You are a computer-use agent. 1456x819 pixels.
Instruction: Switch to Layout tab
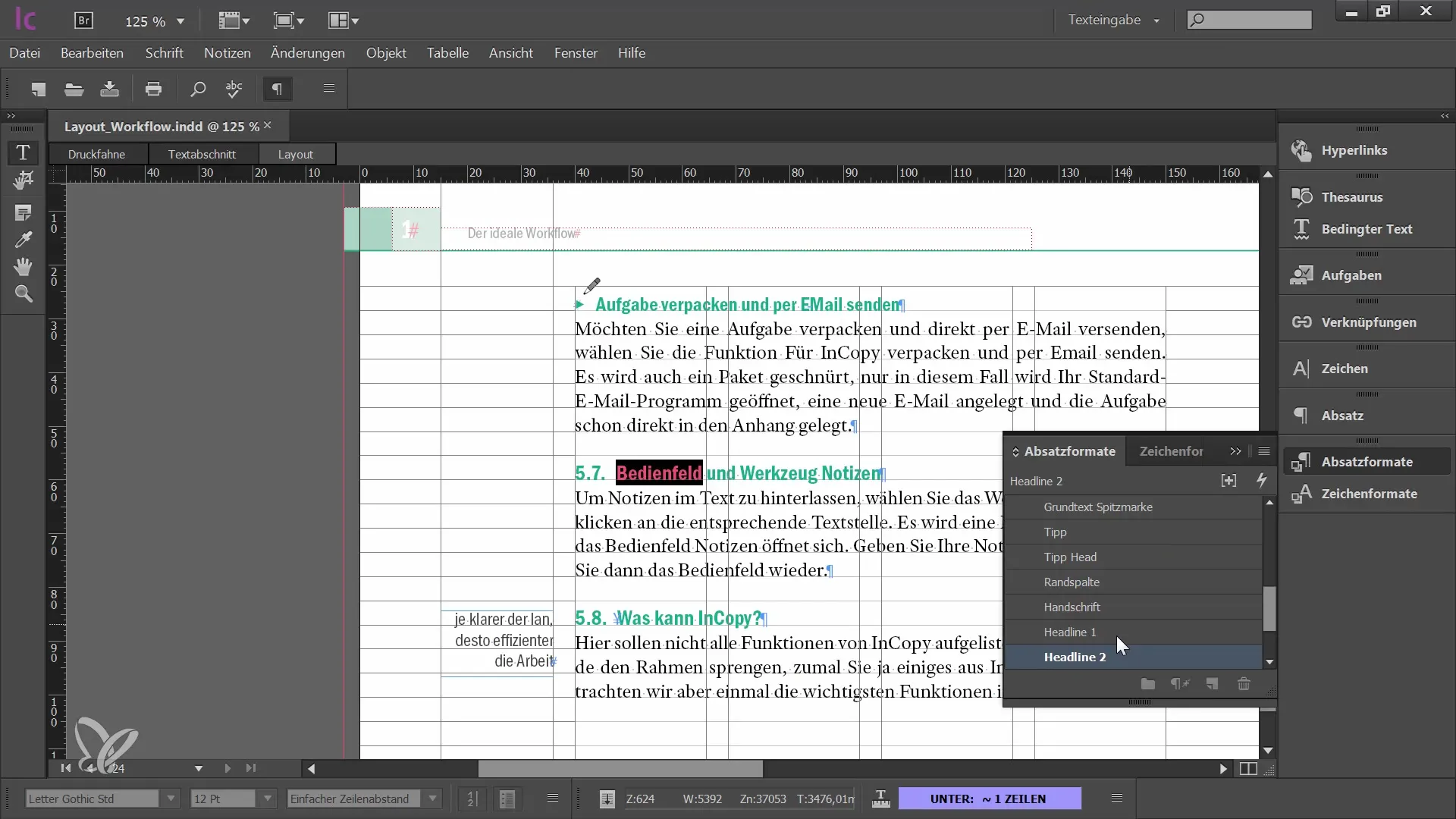[295, 154]
